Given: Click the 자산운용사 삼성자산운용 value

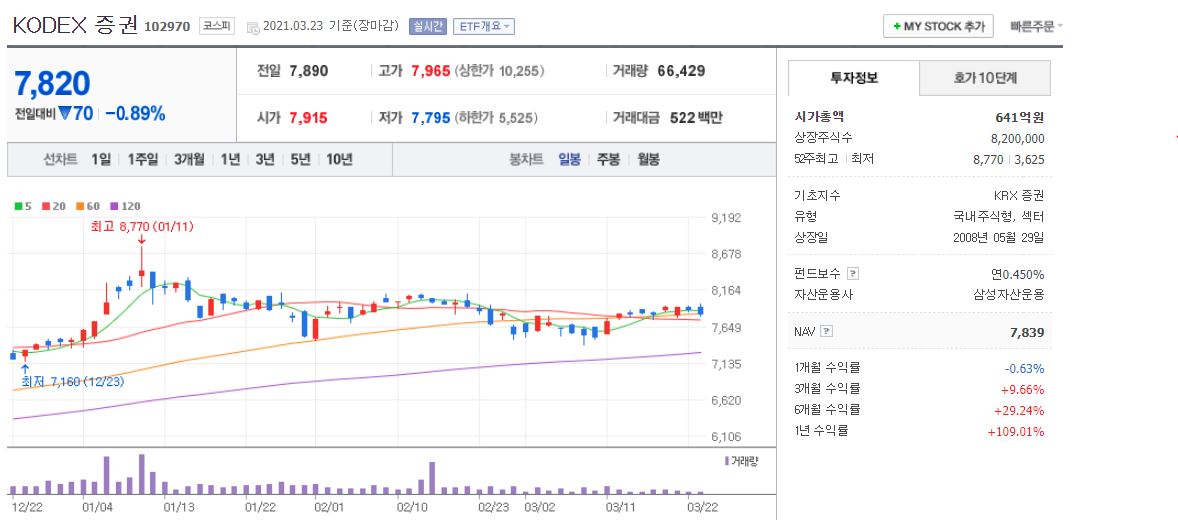Looking at the screenshot, I should tap(1008, 295).
